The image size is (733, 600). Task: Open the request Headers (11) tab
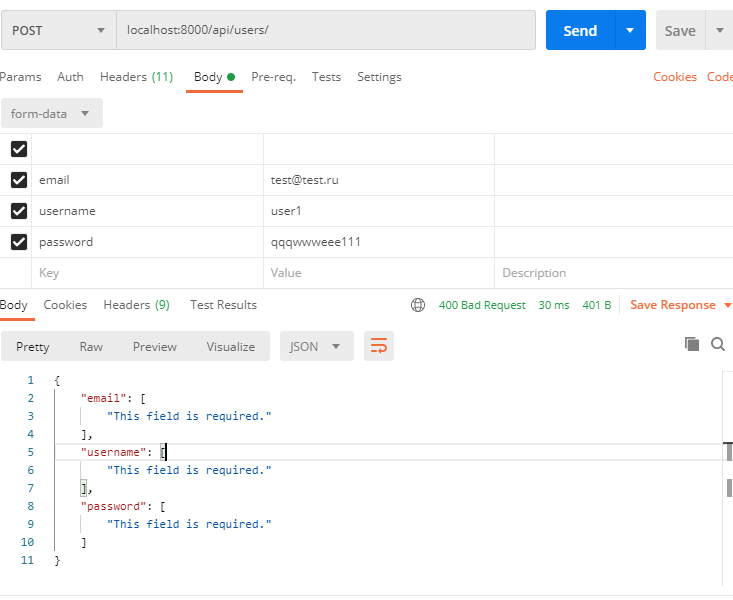click(137, 77)
